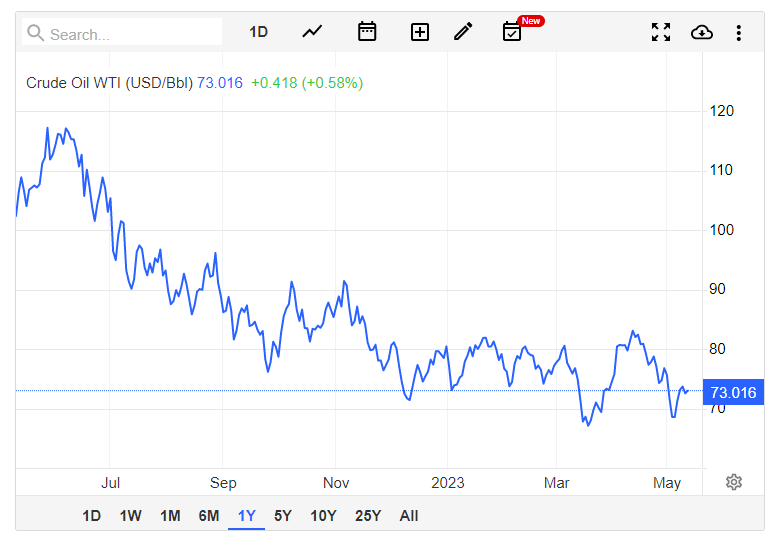Image resolution: width=776 pixels, height=542 pixels.
Task: Click the 100 price axis label
Action: (722, 230)
